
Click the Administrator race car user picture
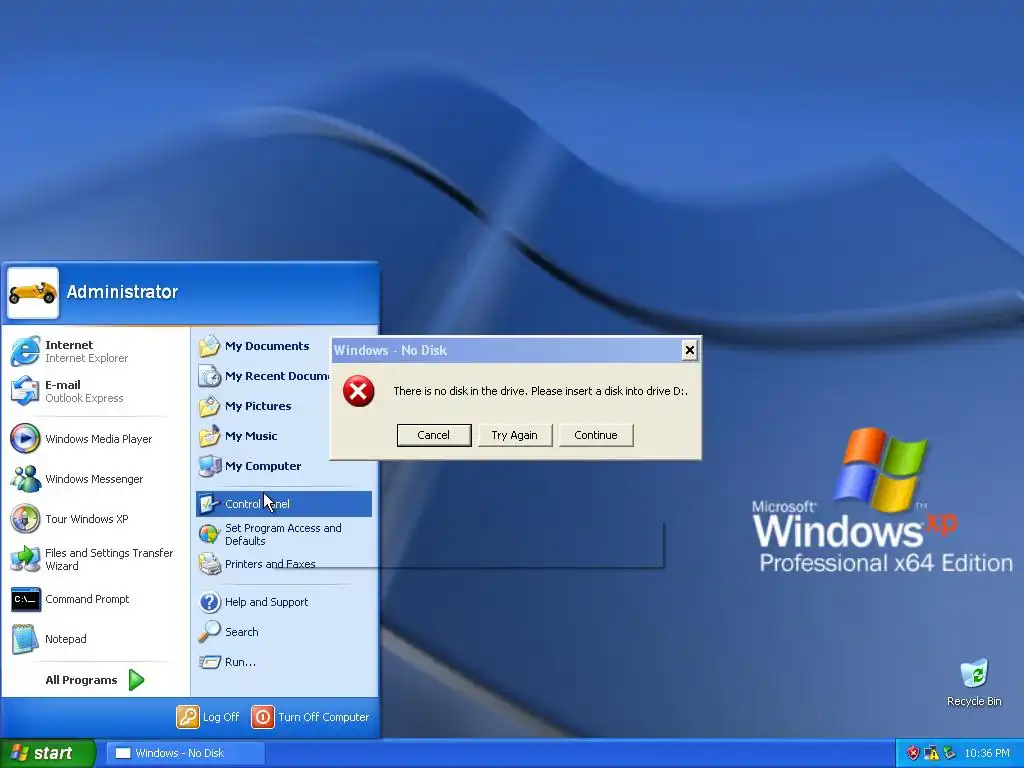(33, 293)
